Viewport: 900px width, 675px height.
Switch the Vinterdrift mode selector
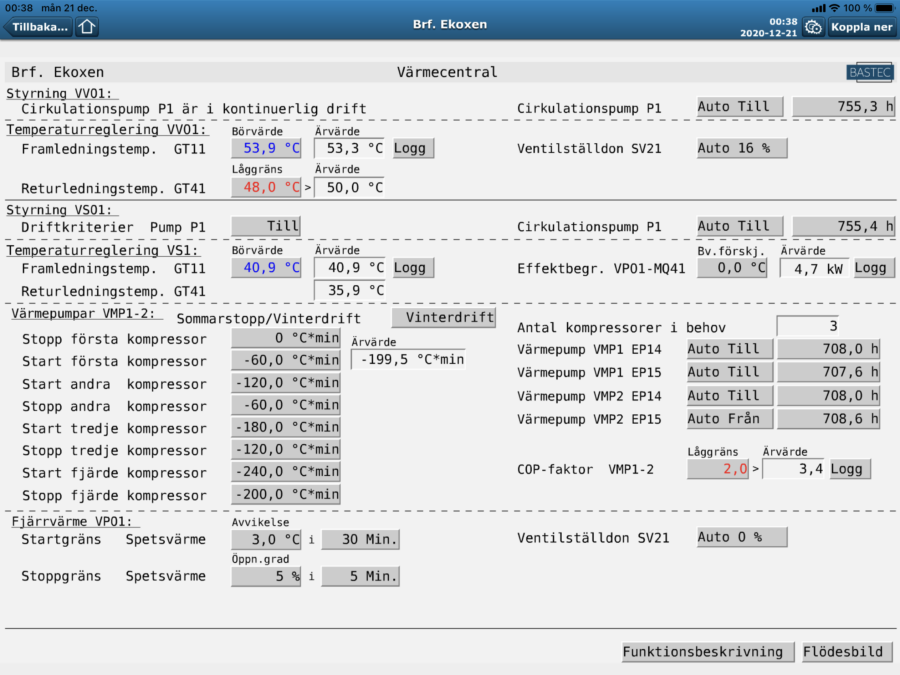click(x=444, y=317)
